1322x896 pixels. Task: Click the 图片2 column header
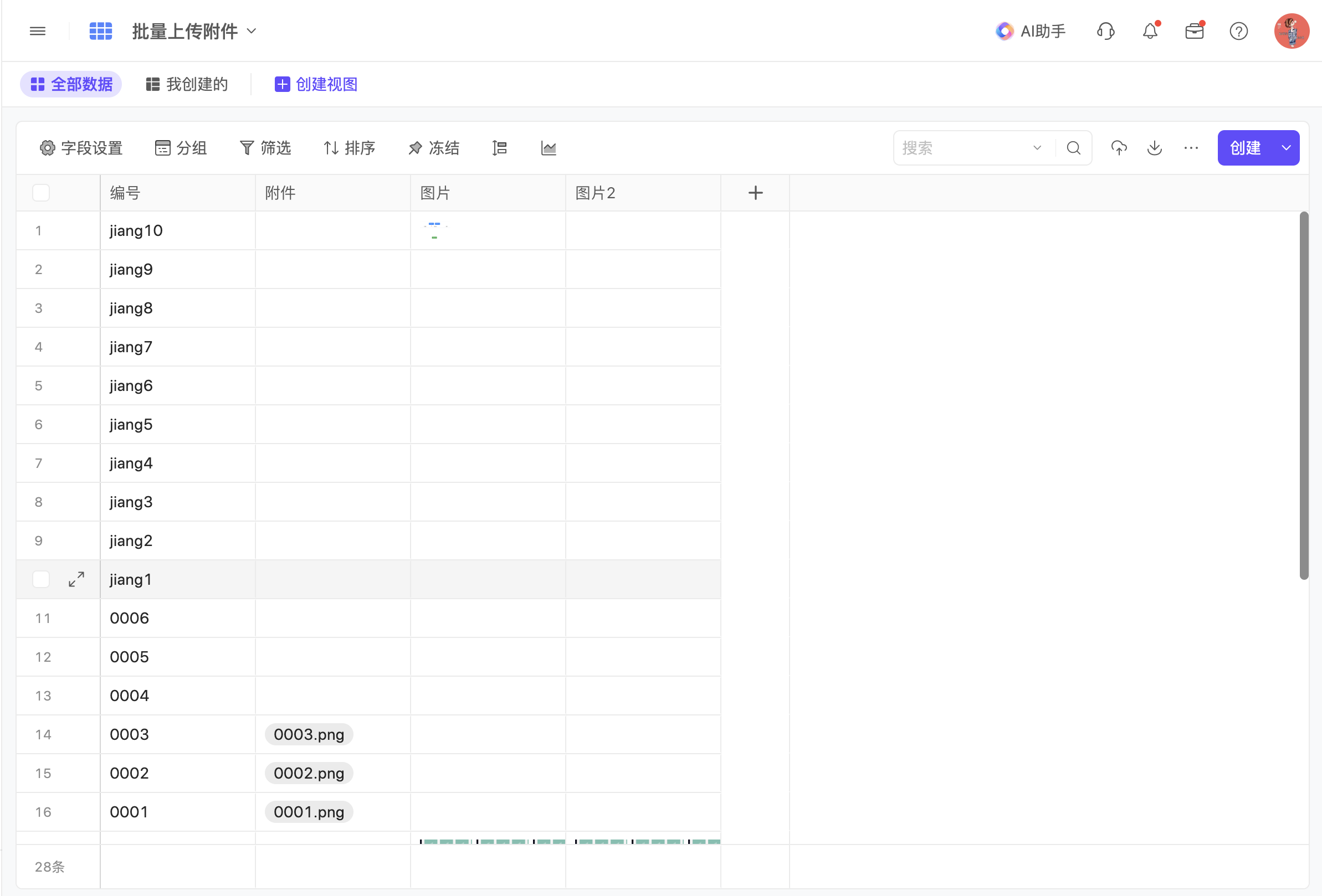click(643, 193)
